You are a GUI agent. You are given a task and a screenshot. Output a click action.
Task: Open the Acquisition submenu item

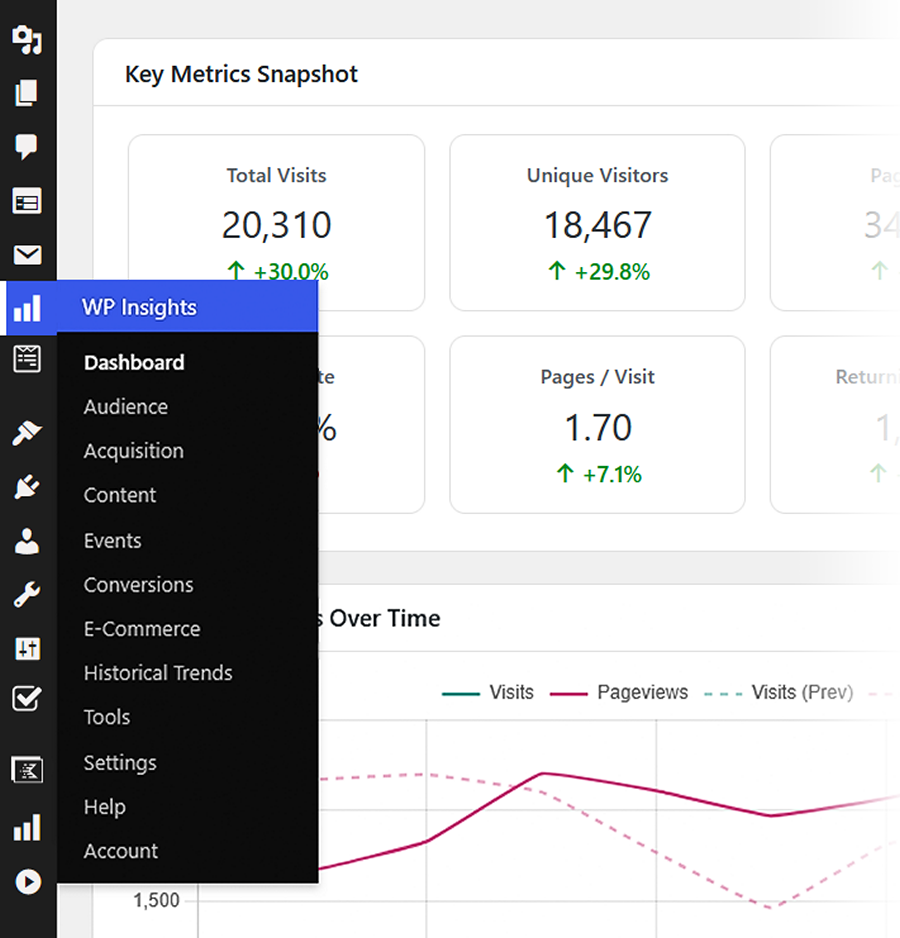point(133,451)
